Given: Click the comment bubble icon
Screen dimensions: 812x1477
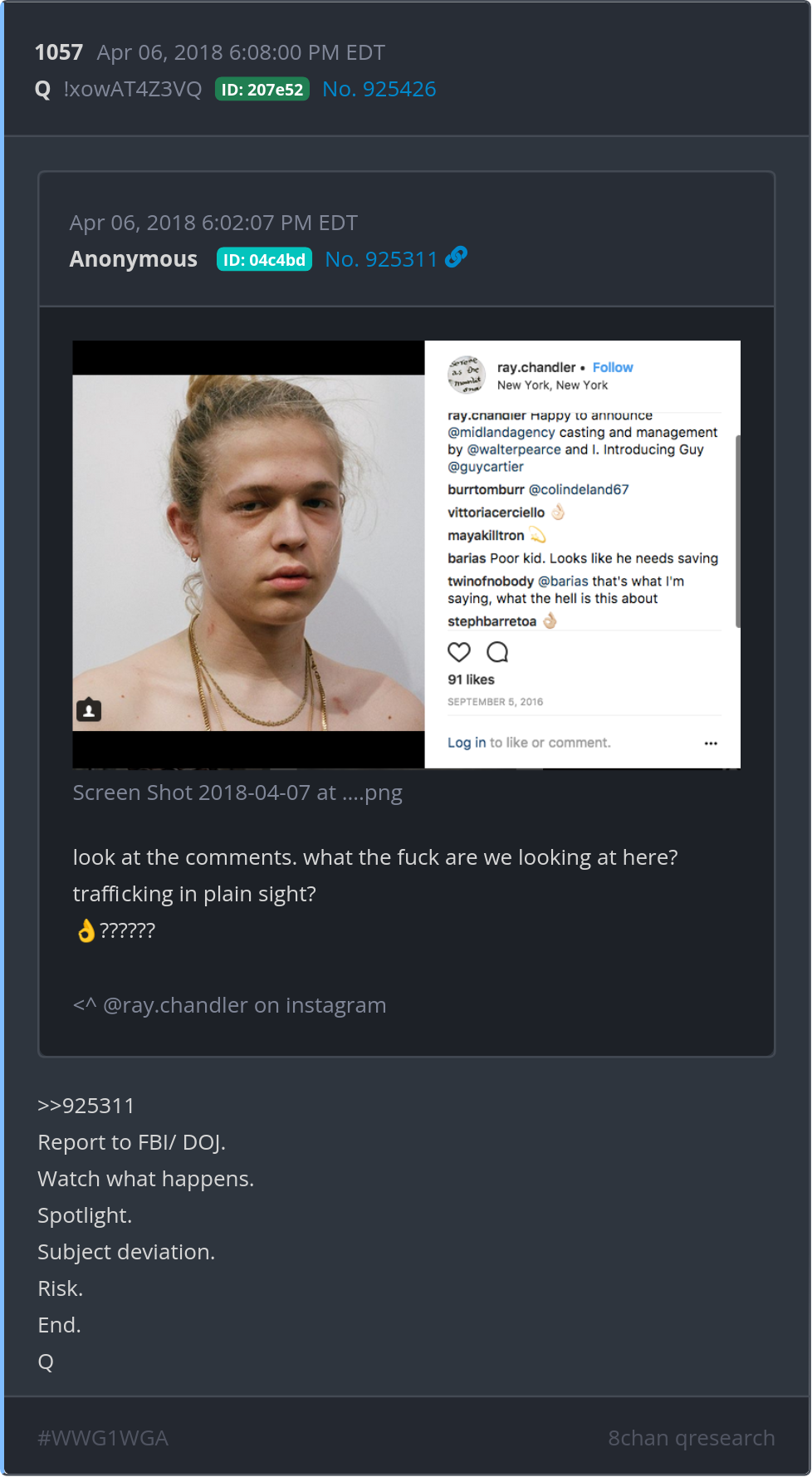Looking at the screenshot, I should [x=497, y=652].
